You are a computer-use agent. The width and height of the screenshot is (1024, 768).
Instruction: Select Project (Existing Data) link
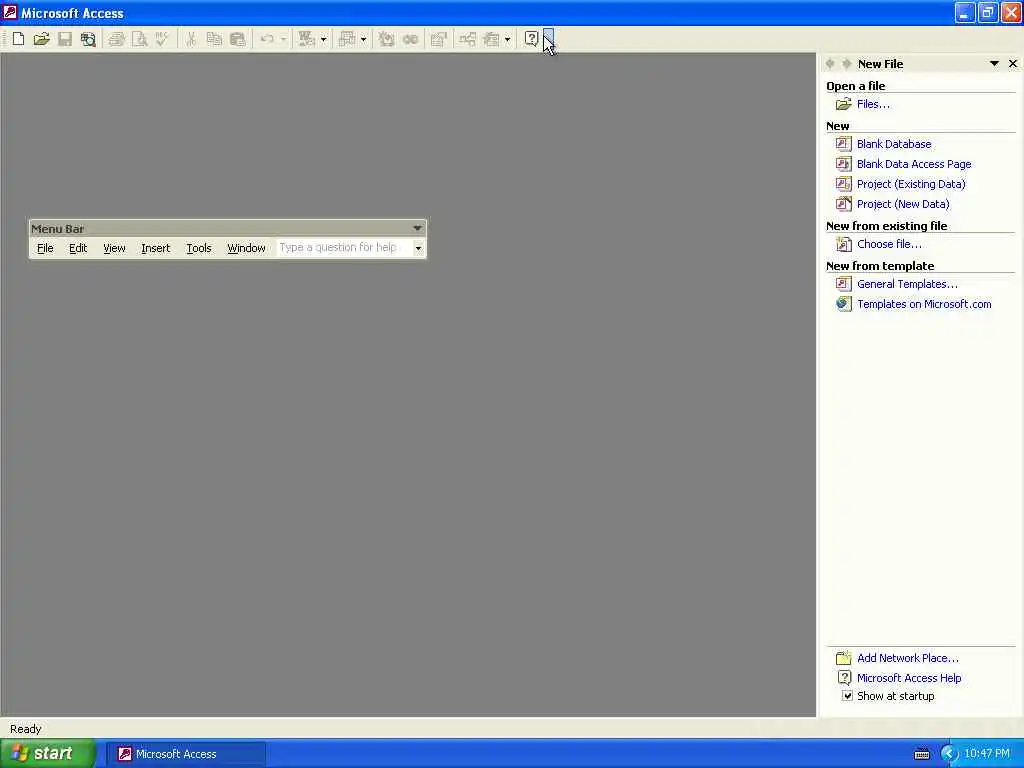click(x=911, y=184)
